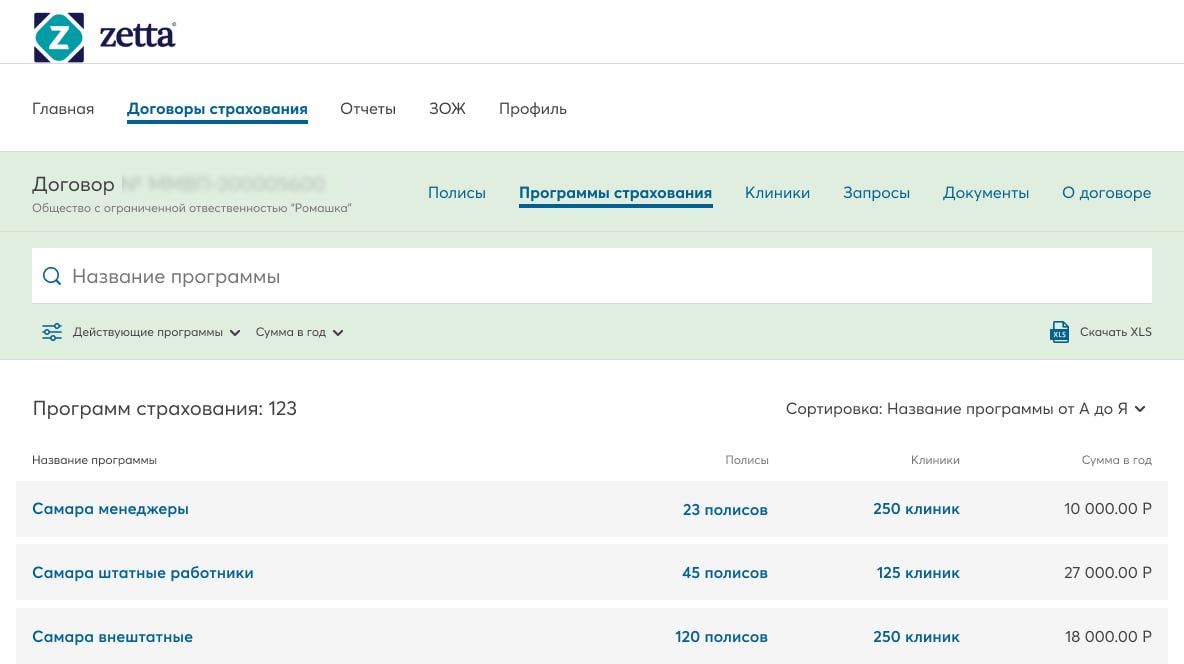Open the Отчеты menu section

click(x=368, y=109)
